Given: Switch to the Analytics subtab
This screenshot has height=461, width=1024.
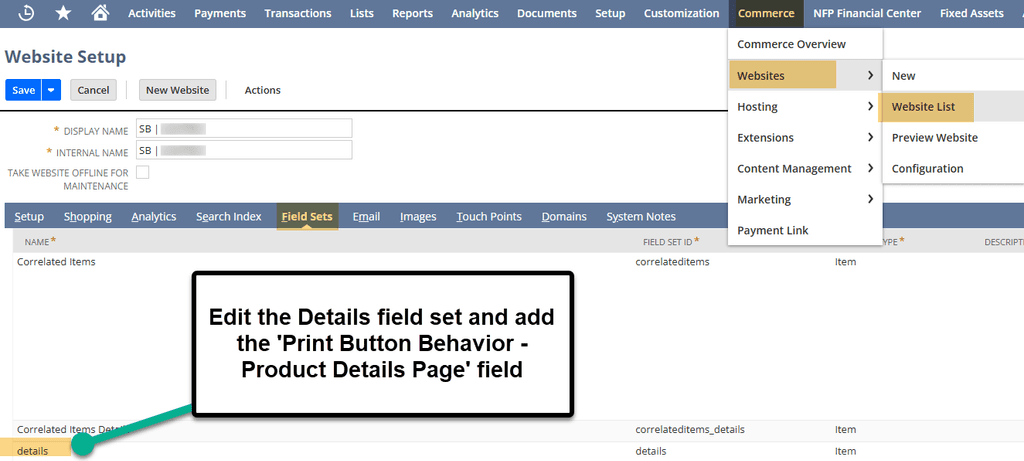Looking at the screenshot, I should (153, 216).
